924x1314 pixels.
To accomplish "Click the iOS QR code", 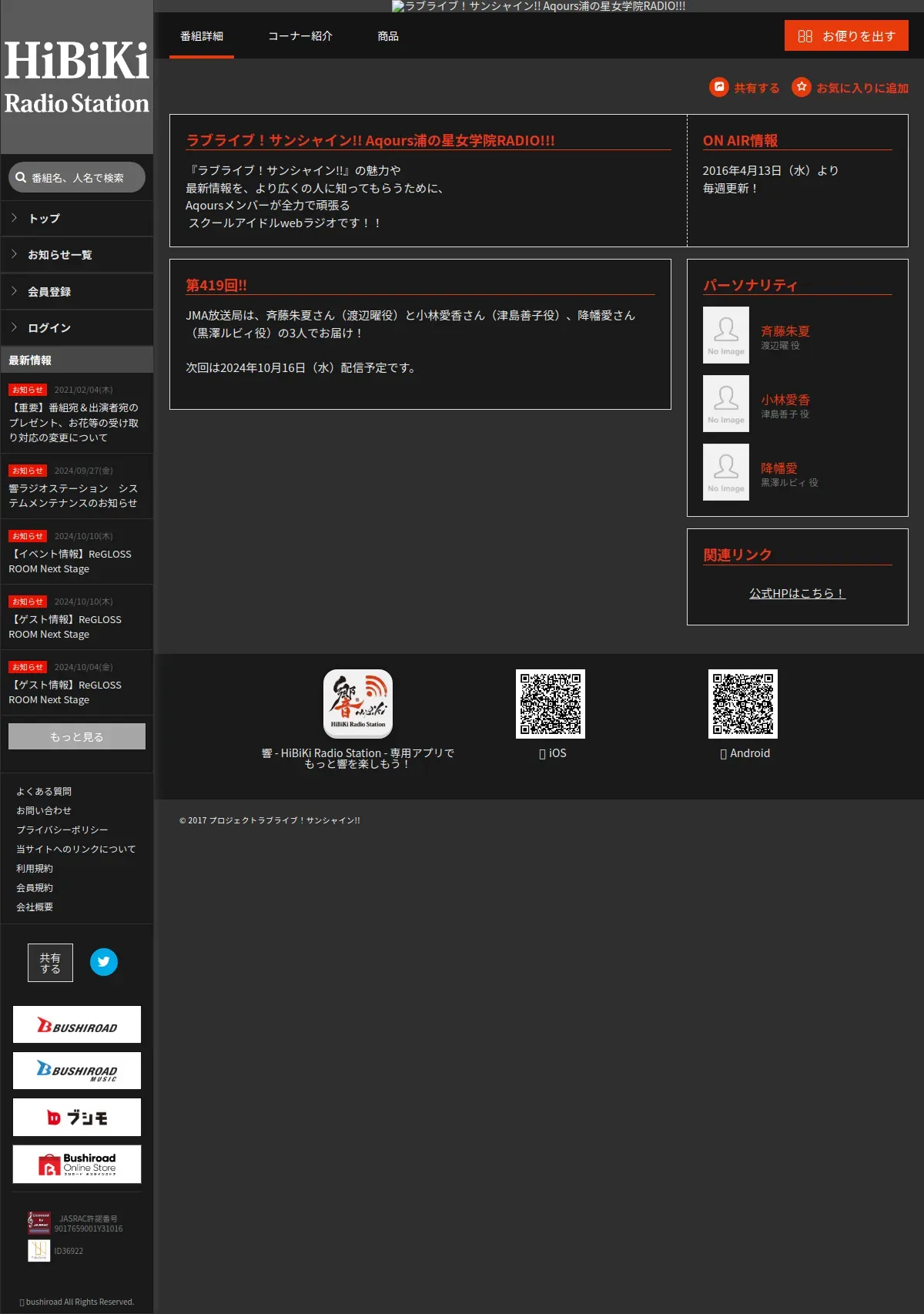I will pyautogui.click(x=551, y=704).
